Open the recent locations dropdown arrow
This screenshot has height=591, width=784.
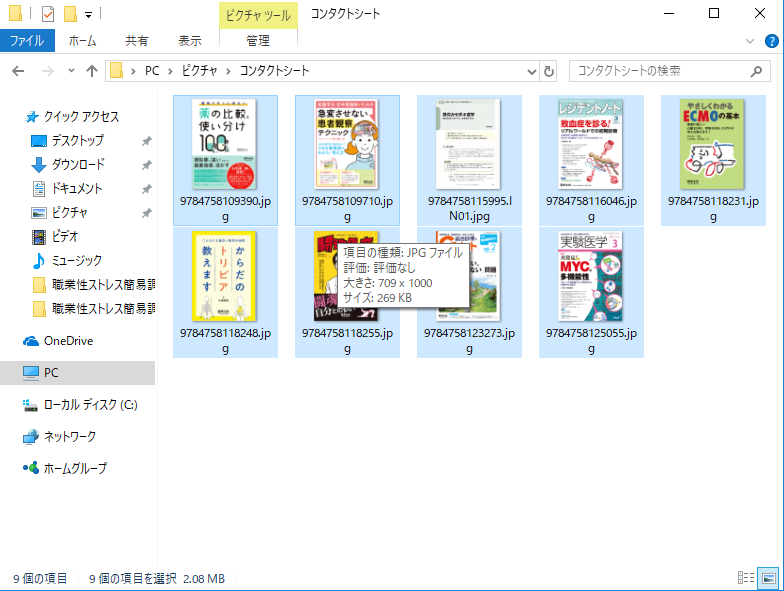click(x=70, y=71)
